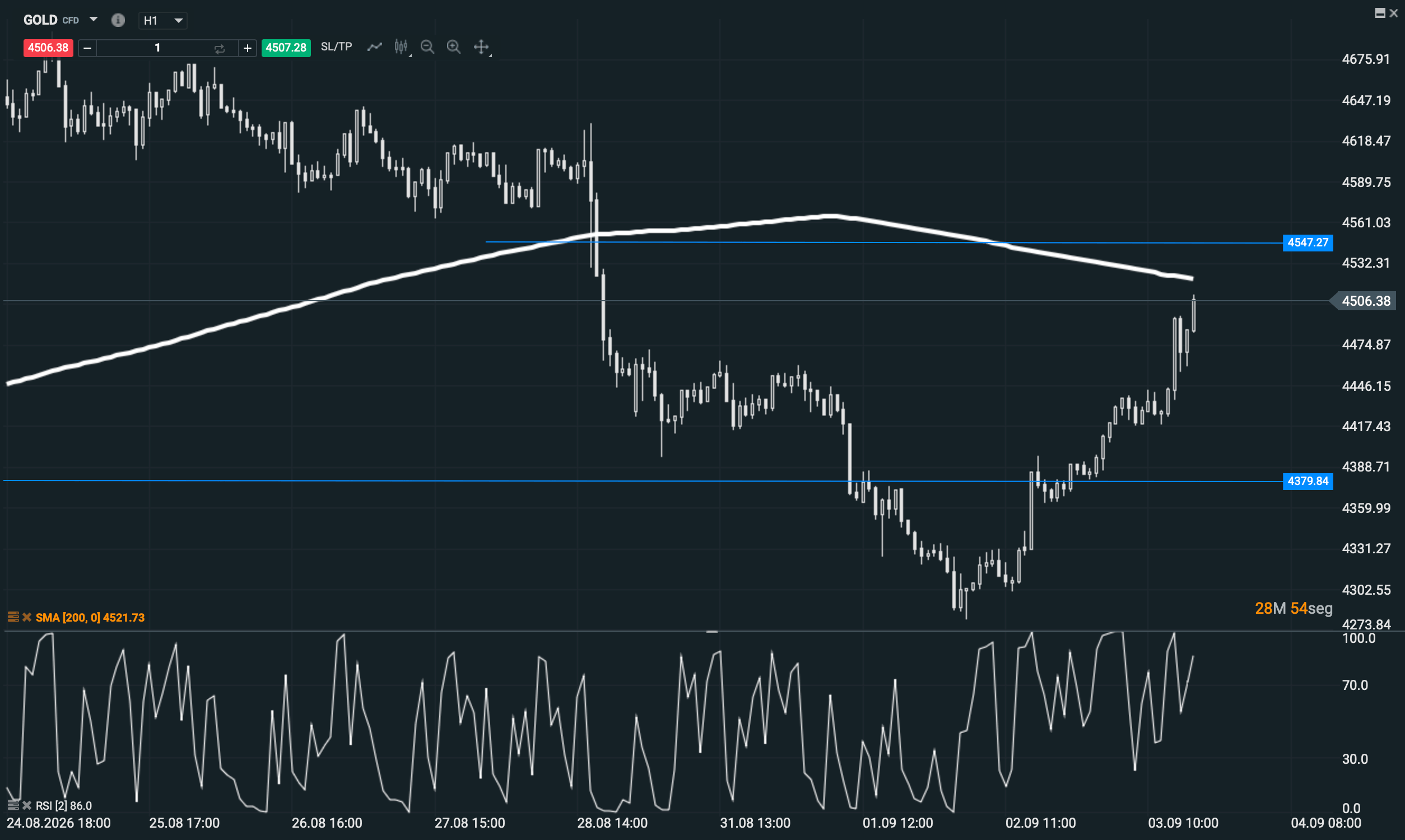Increase the trade volume with plus
The width and height of the screenshot is (1405, 840).
coord(248,48)
